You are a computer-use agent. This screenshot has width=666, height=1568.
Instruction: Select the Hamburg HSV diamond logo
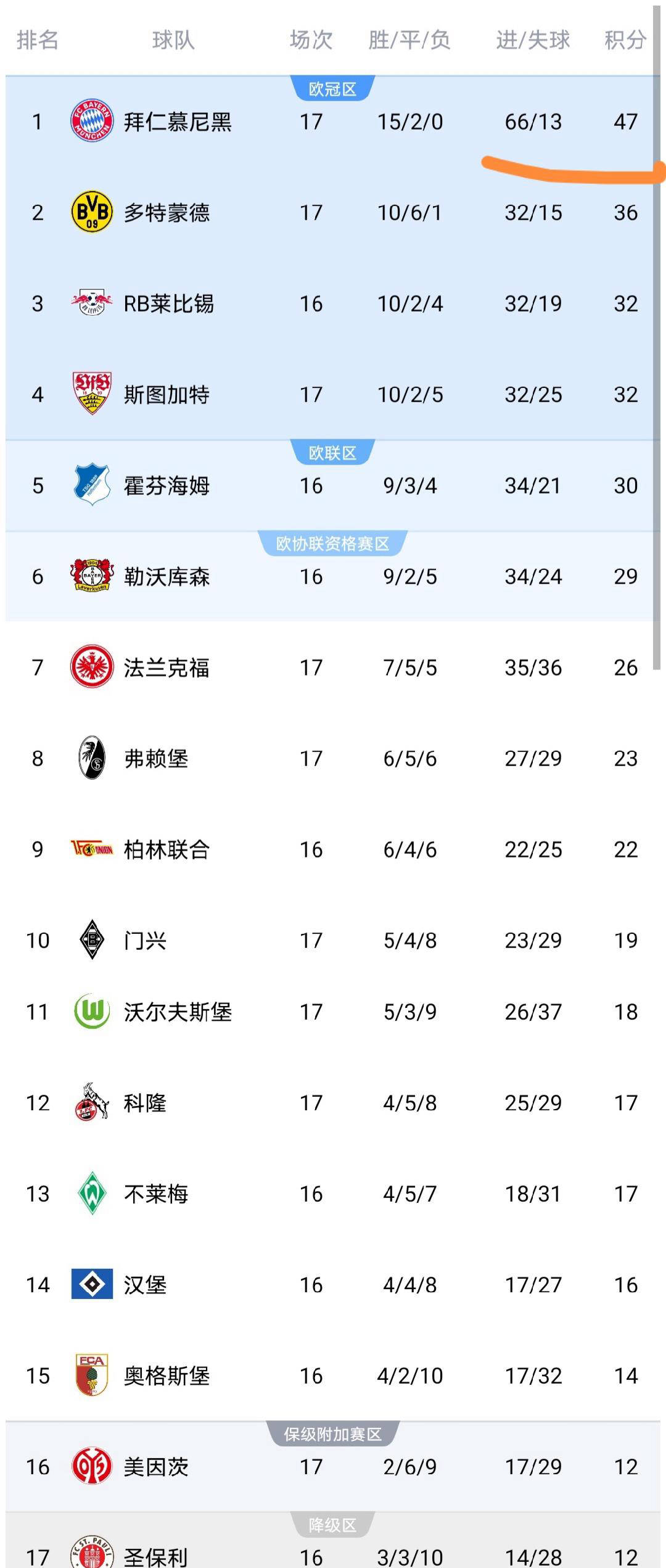click(92, 1284)
